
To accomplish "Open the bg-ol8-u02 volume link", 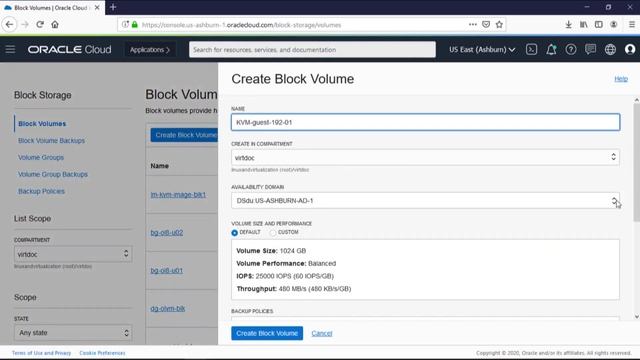I will [167, 232].
